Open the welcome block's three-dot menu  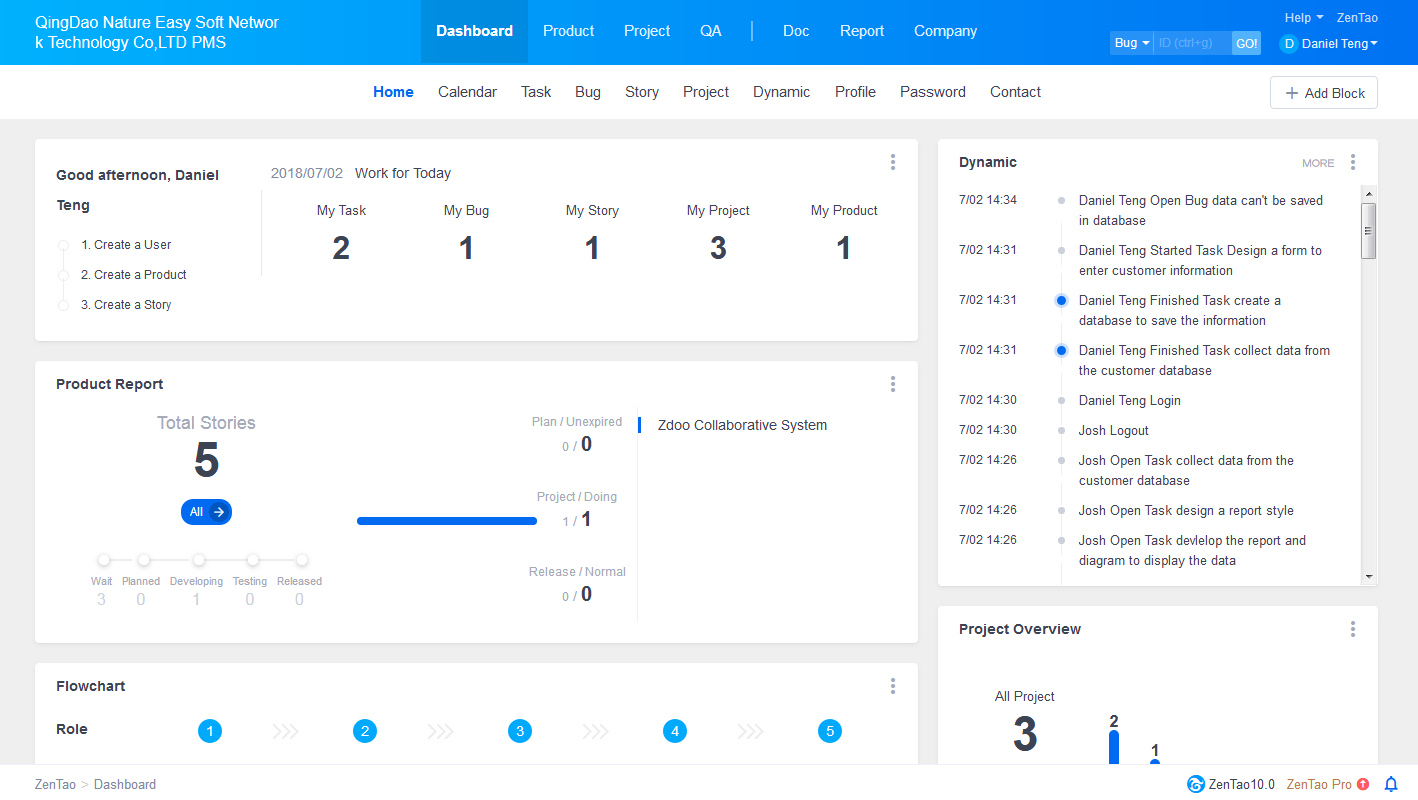(893, 162)
